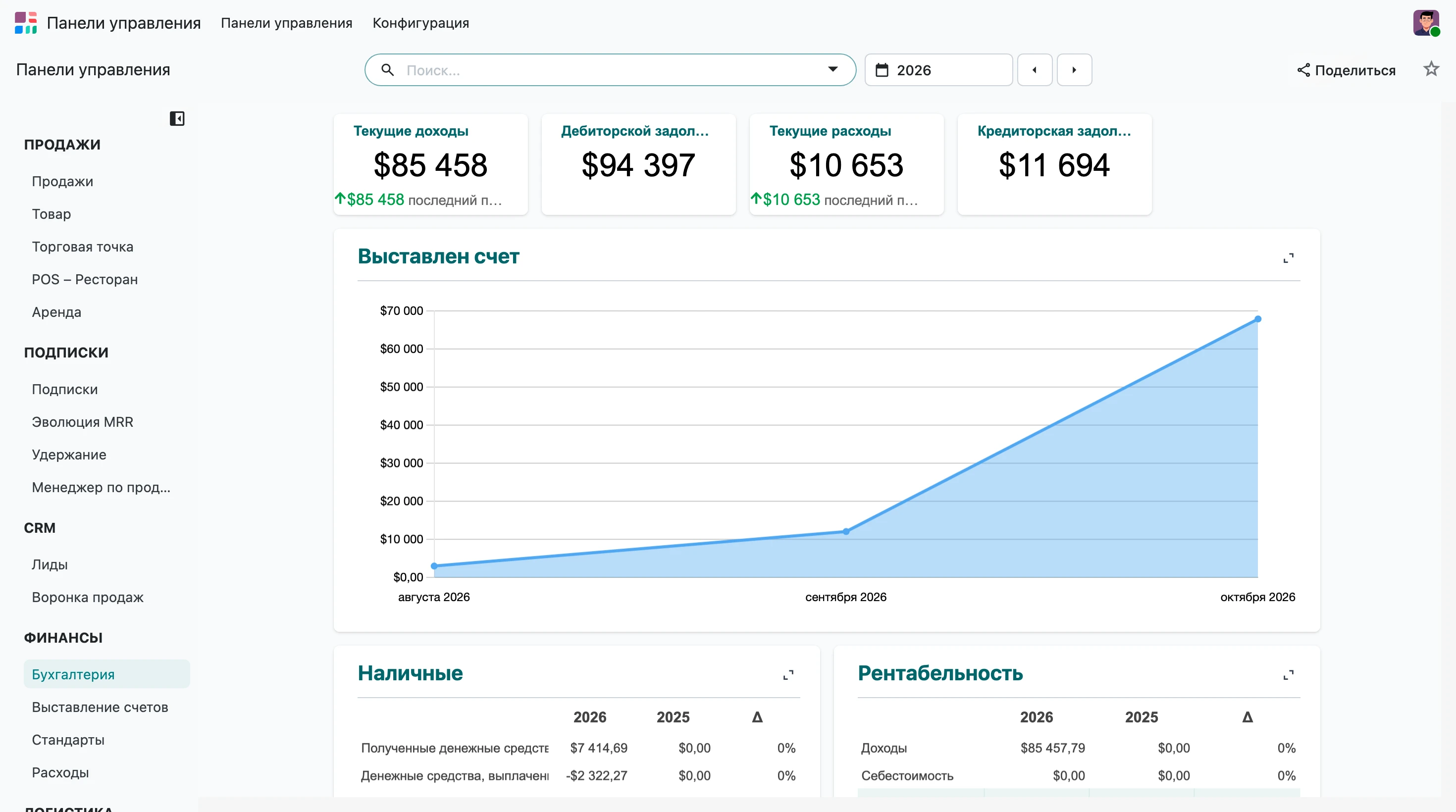This screenshot has height=812, width=1456.
Task: Click the Текущие доходы card
Action: tap(431, 164)
